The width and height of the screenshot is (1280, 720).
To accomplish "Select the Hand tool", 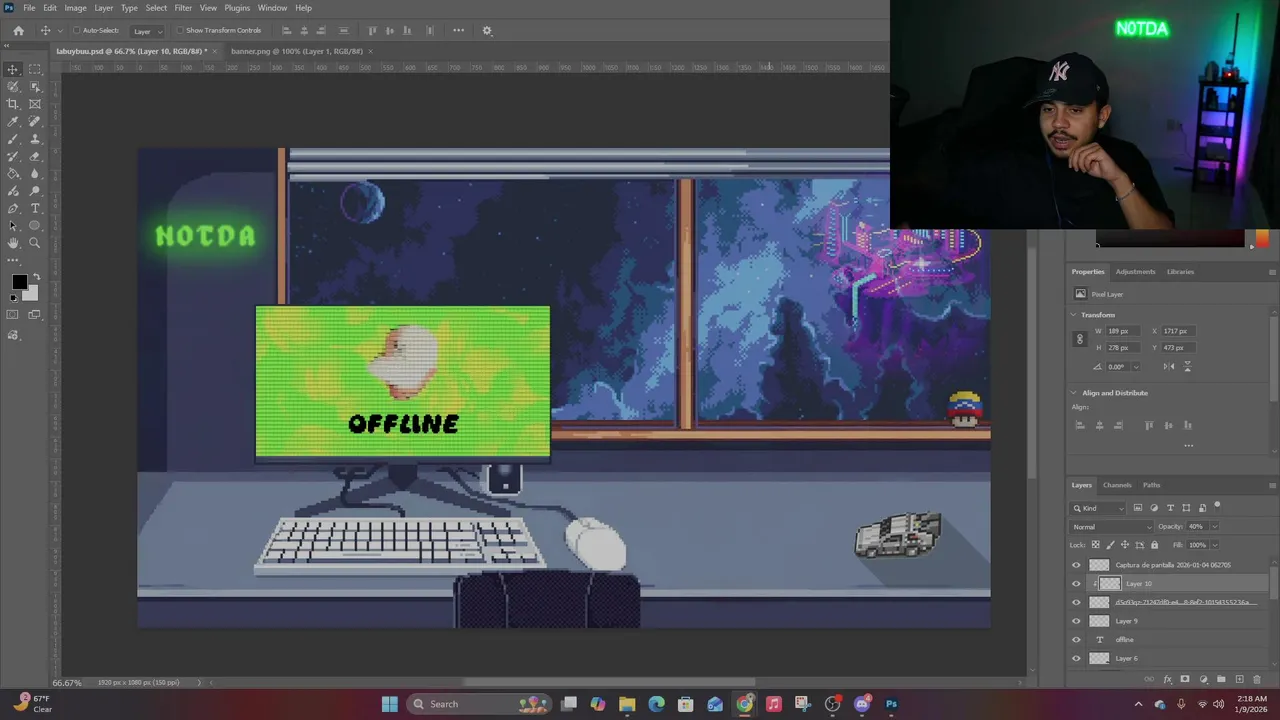I will click(x=13, y=243).
